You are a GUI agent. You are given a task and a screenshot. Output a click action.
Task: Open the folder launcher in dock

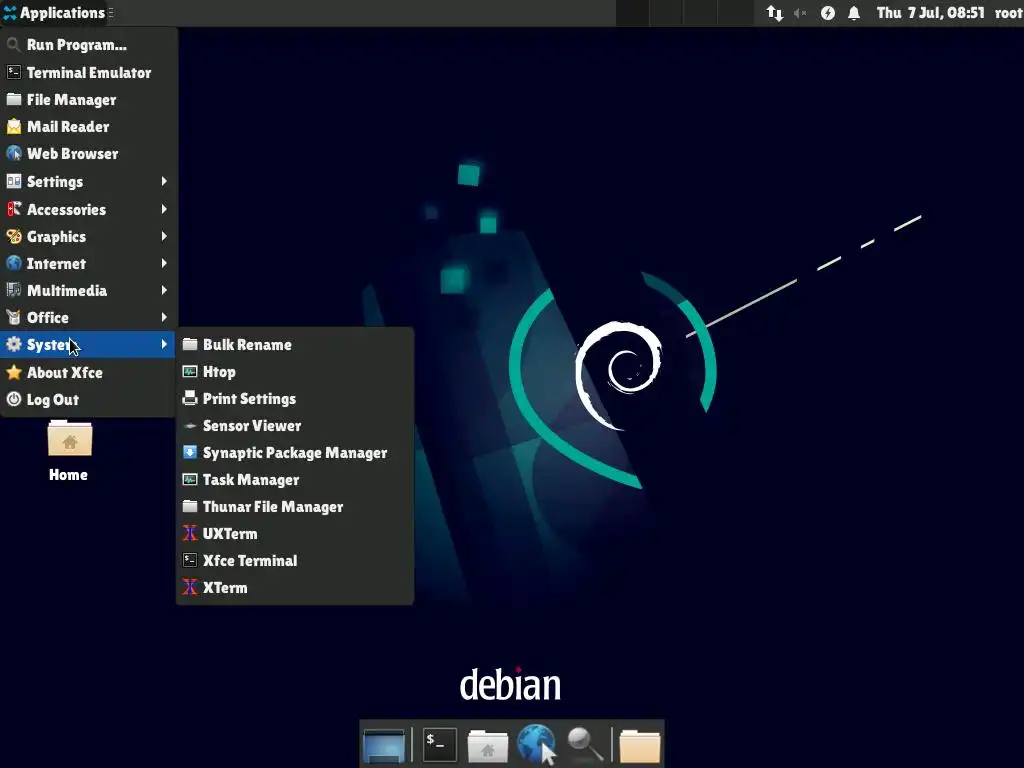[x=640, y=745]
